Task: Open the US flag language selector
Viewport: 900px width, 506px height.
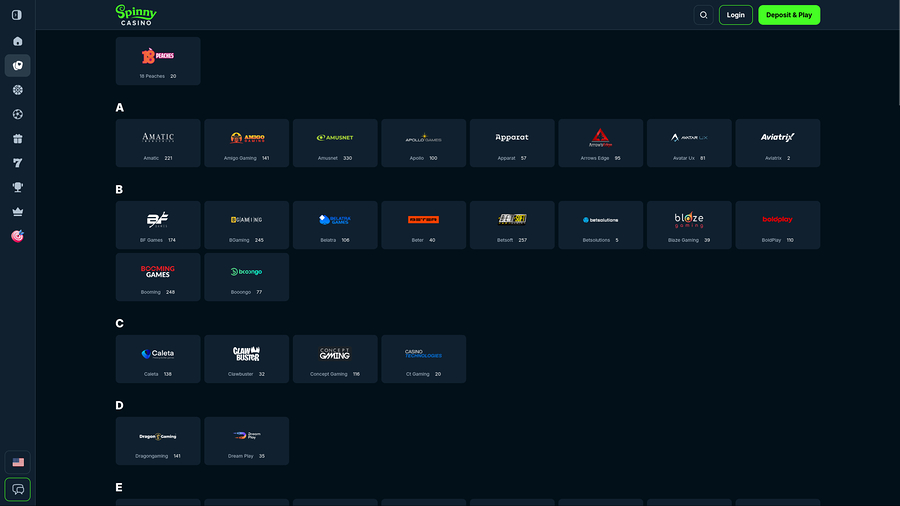Action: (18, 462)
